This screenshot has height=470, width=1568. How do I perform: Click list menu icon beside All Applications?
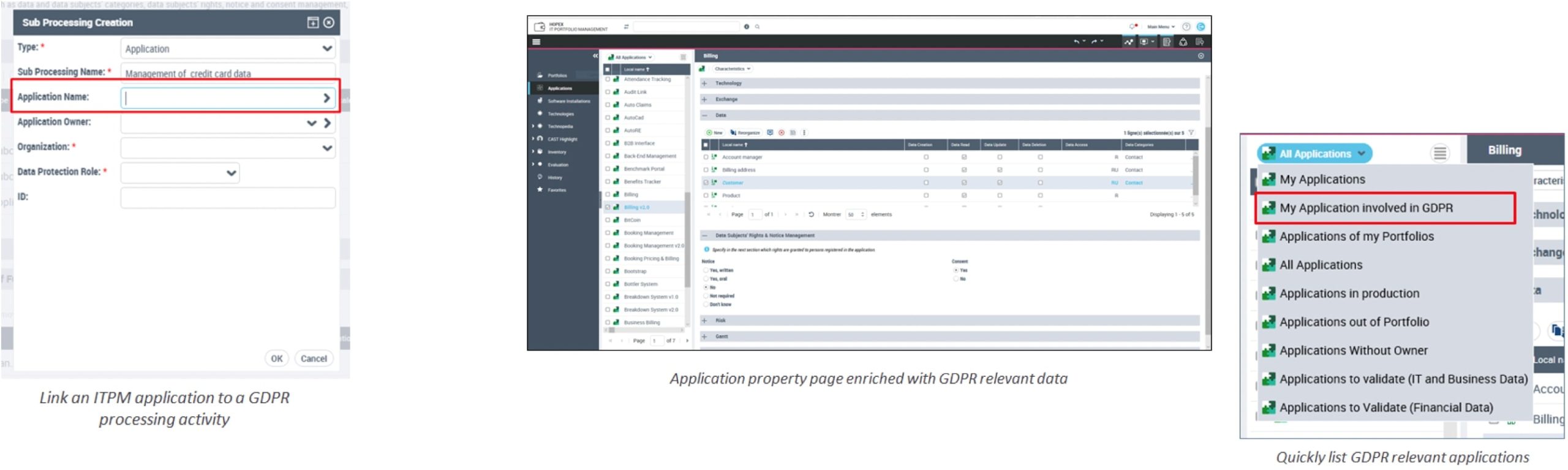pos(1439,153)
